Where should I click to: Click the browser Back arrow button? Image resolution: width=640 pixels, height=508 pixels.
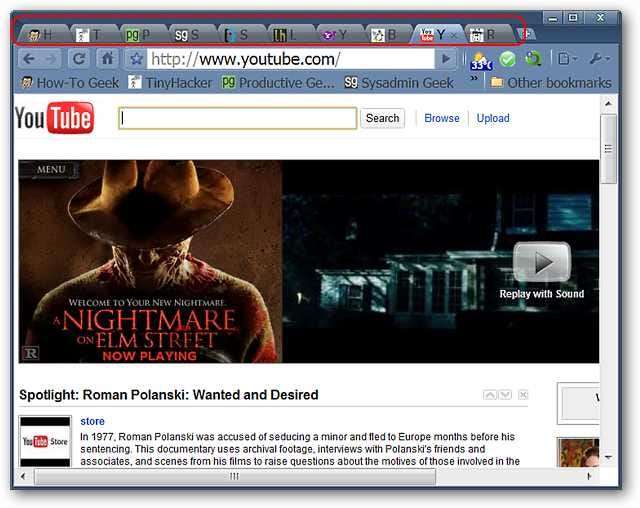point(28,59)
